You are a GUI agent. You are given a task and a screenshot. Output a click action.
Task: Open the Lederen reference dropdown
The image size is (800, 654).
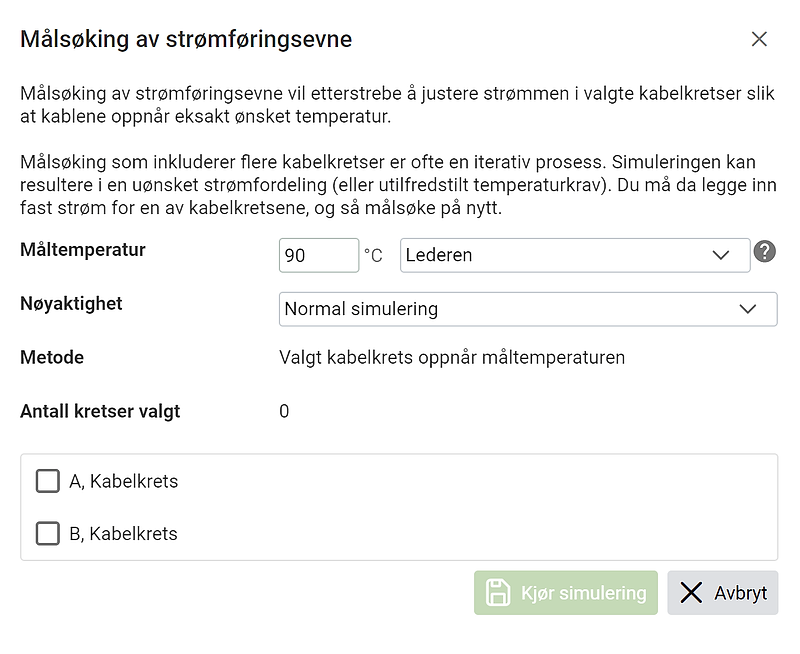(575, 255)
